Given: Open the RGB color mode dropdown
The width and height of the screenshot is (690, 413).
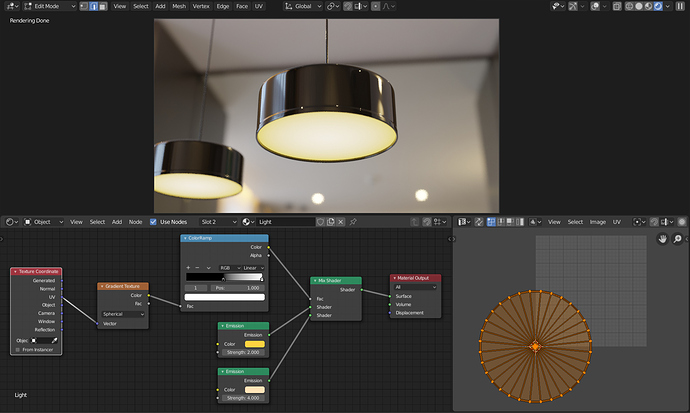Looking at the screenshot, I should (230, 267).
